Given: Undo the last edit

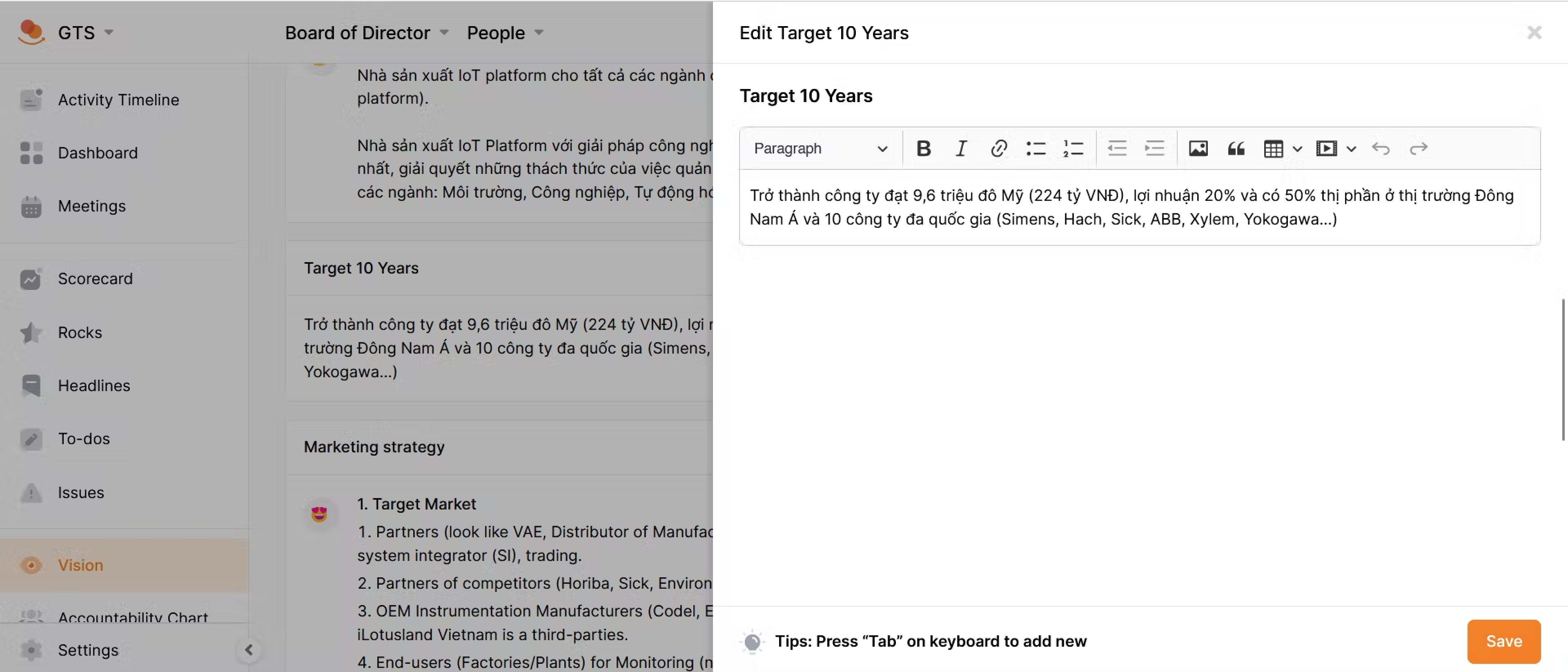Looking at the screenshot, I should (1381, 149).
